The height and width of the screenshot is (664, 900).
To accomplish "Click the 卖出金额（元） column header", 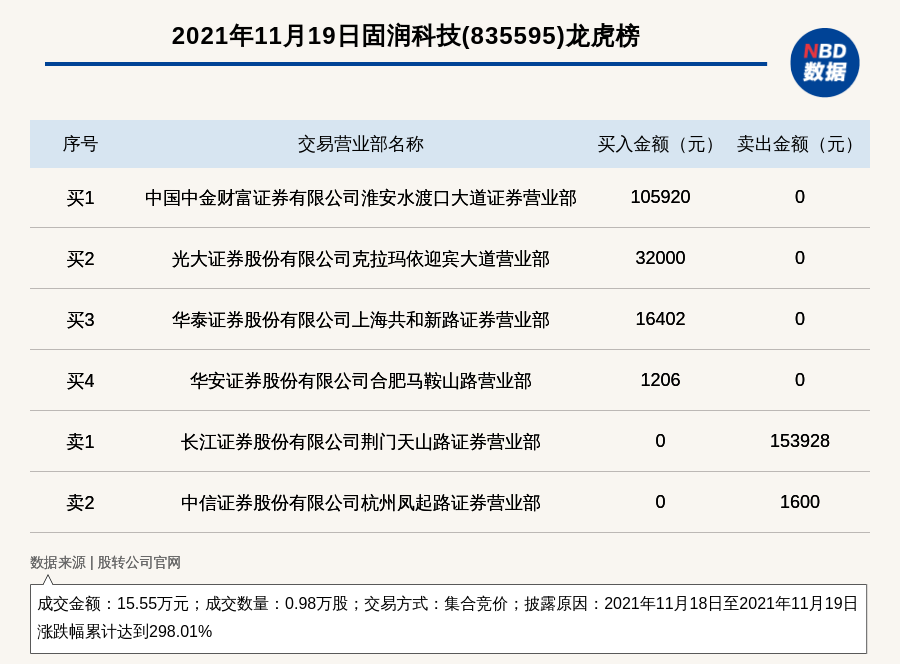I will click(x=800, y=144).
